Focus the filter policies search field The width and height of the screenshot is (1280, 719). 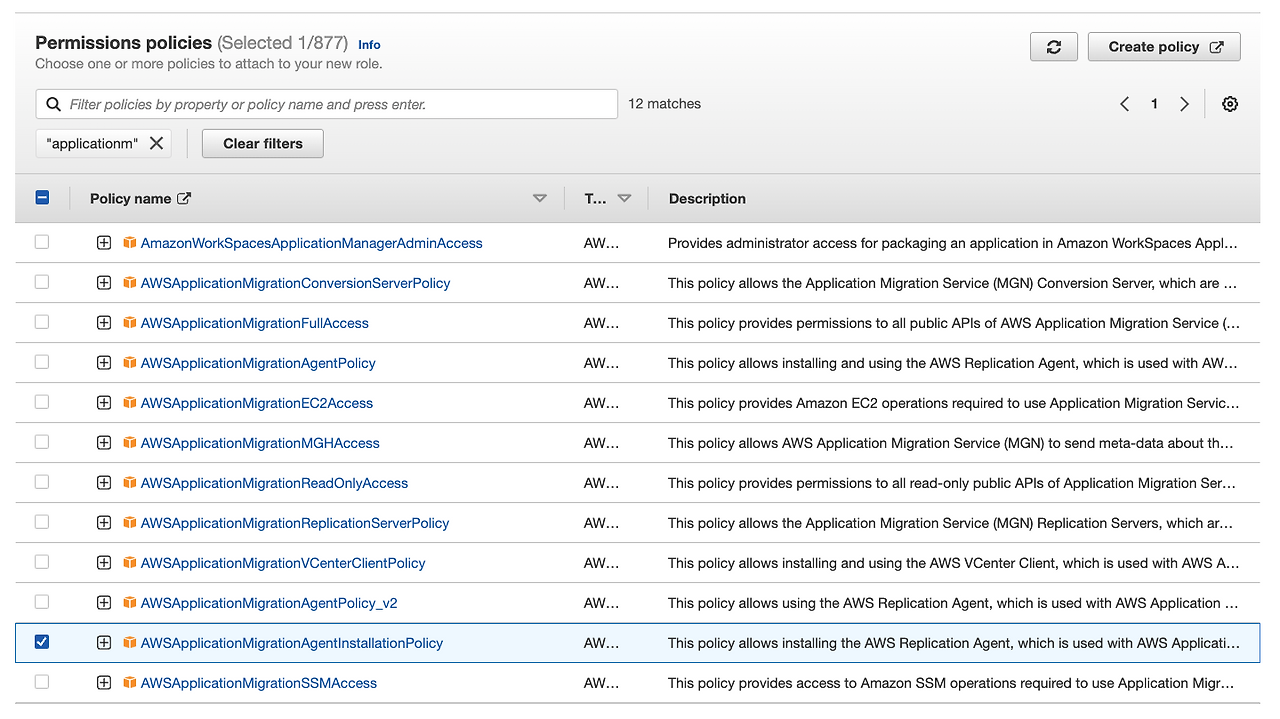pyautogui.click(x=327, y=104)
